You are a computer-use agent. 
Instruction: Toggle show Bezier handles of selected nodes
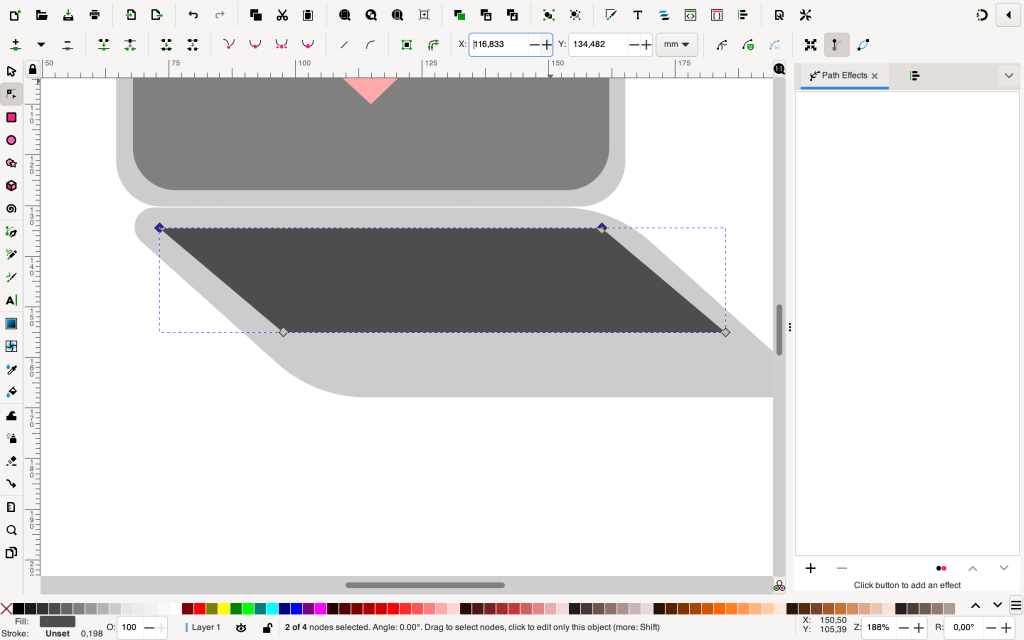pos(837,44)
